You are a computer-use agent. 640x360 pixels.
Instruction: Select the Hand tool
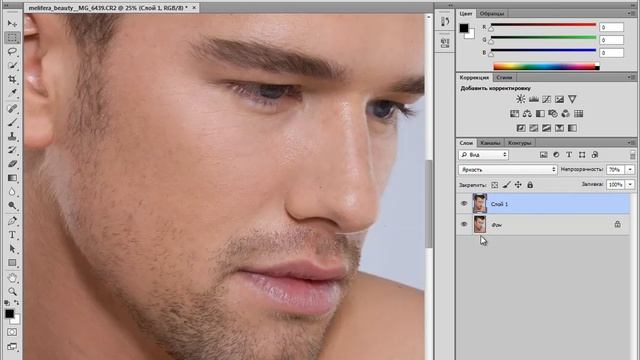(x=12, y=278)
